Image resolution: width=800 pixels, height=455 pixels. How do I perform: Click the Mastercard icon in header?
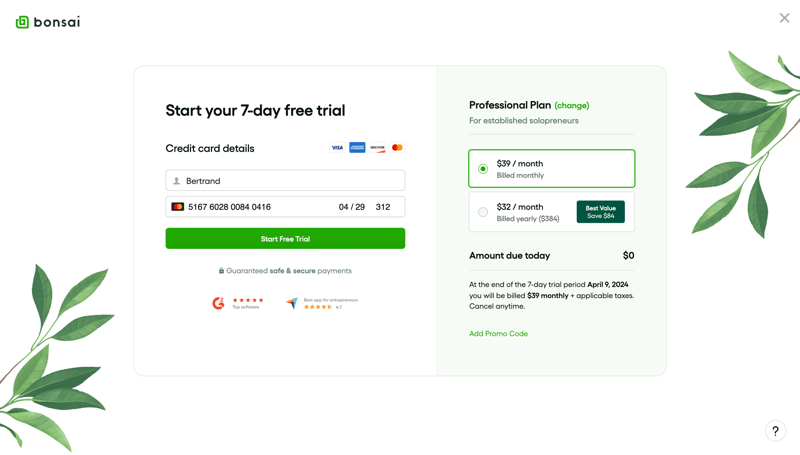(x=397, y=148)
